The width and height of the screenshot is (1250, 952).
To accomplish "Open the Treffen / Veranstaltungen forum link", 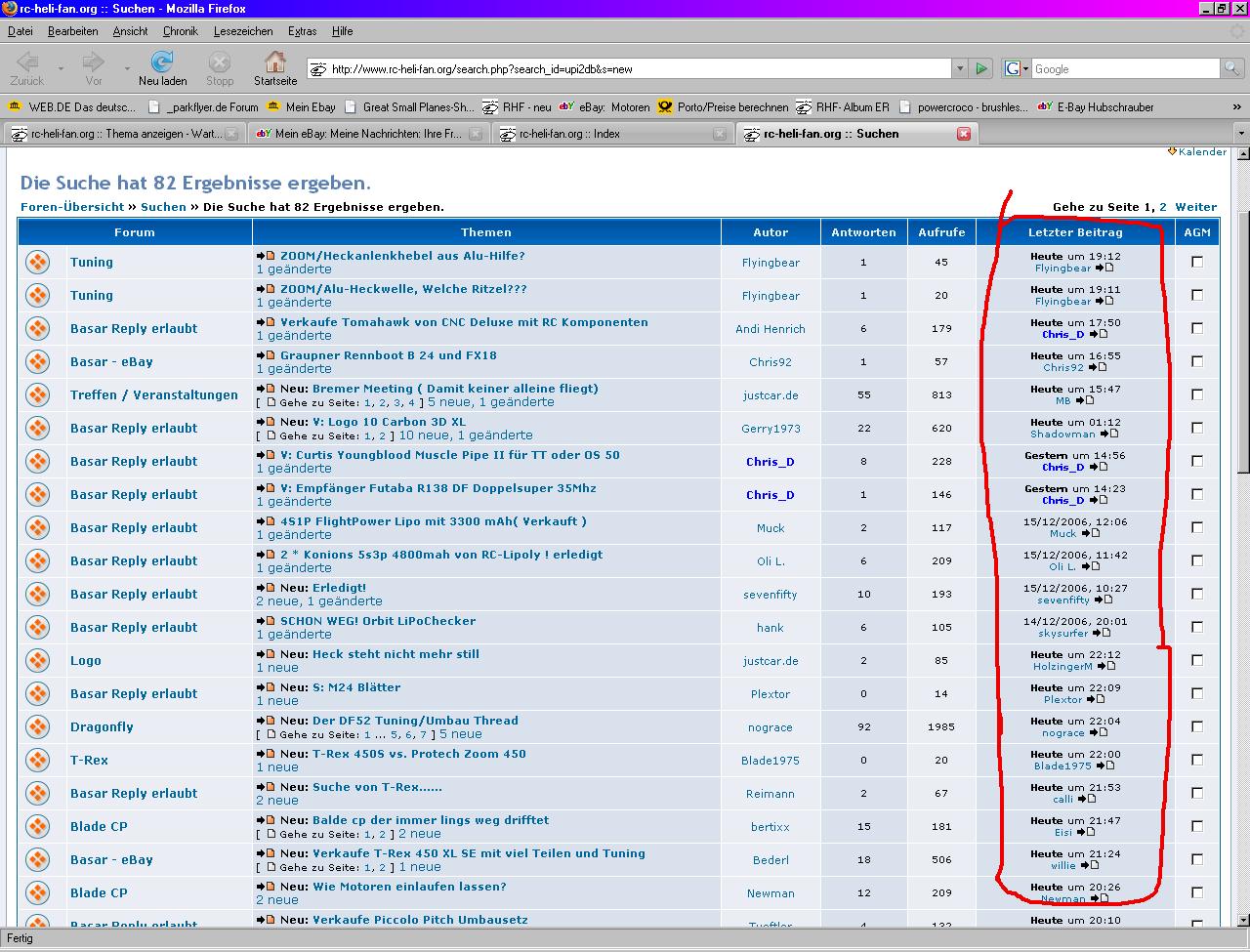I will click(154, 395).
